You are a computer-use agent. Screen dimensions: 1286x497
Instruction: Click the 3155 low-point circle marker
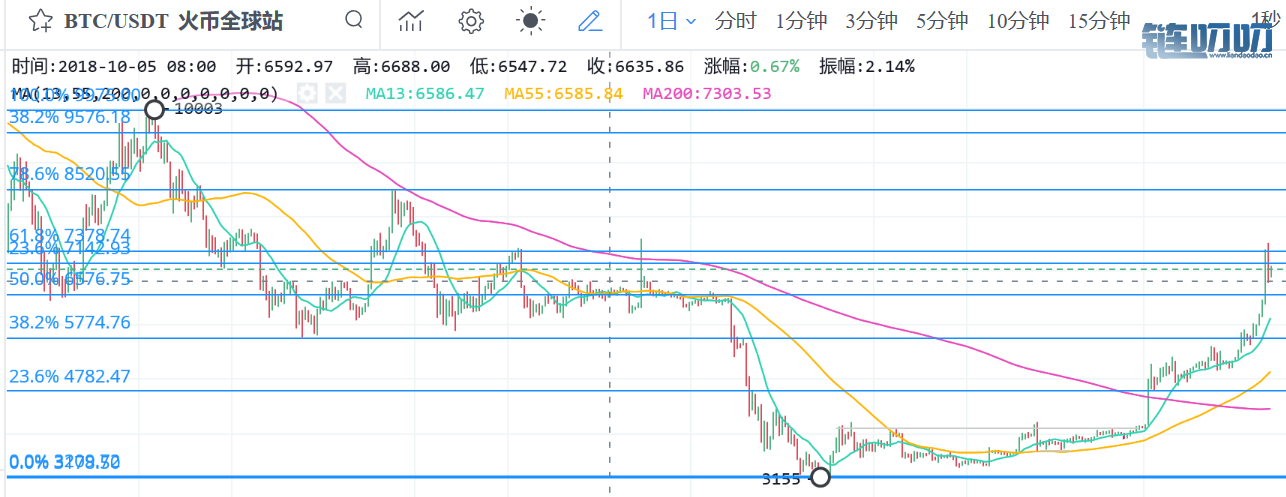point(820,477)
